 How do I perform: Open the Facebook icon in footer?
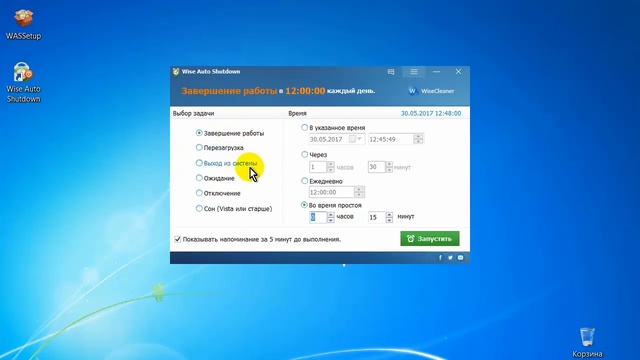[440, 258]
